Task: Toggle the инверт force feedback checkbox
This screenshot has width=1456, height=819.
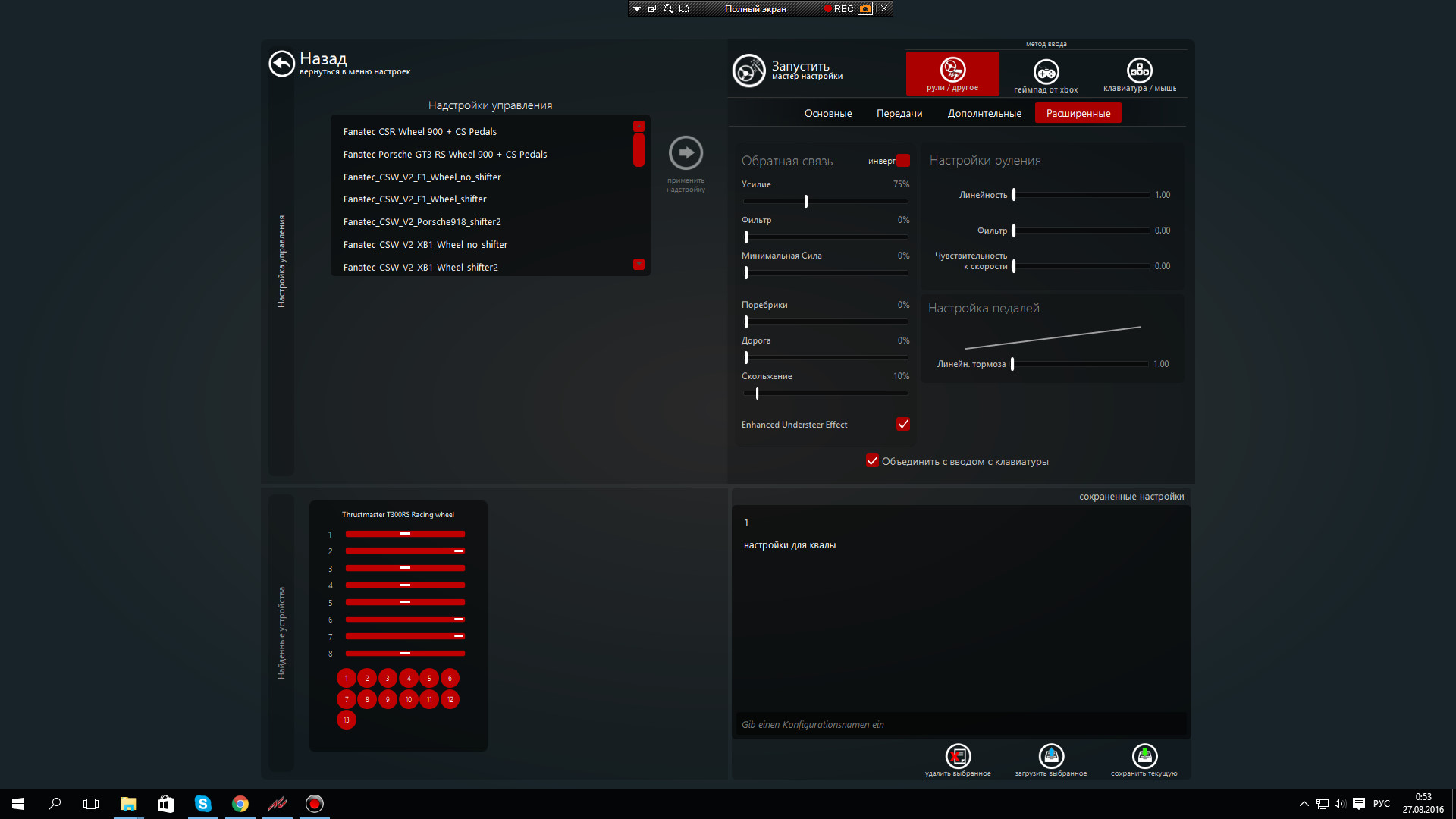Action: 903,161
